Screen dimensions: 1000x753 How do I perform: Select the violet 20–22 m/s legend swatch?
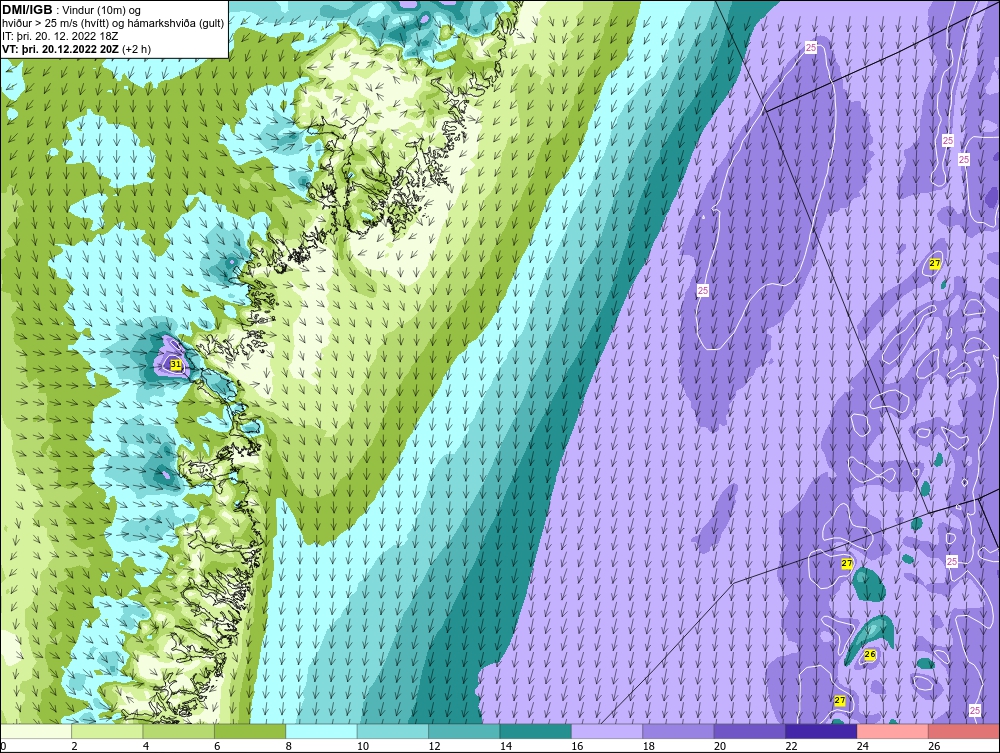pyautogui.click(x=750, y=731)
